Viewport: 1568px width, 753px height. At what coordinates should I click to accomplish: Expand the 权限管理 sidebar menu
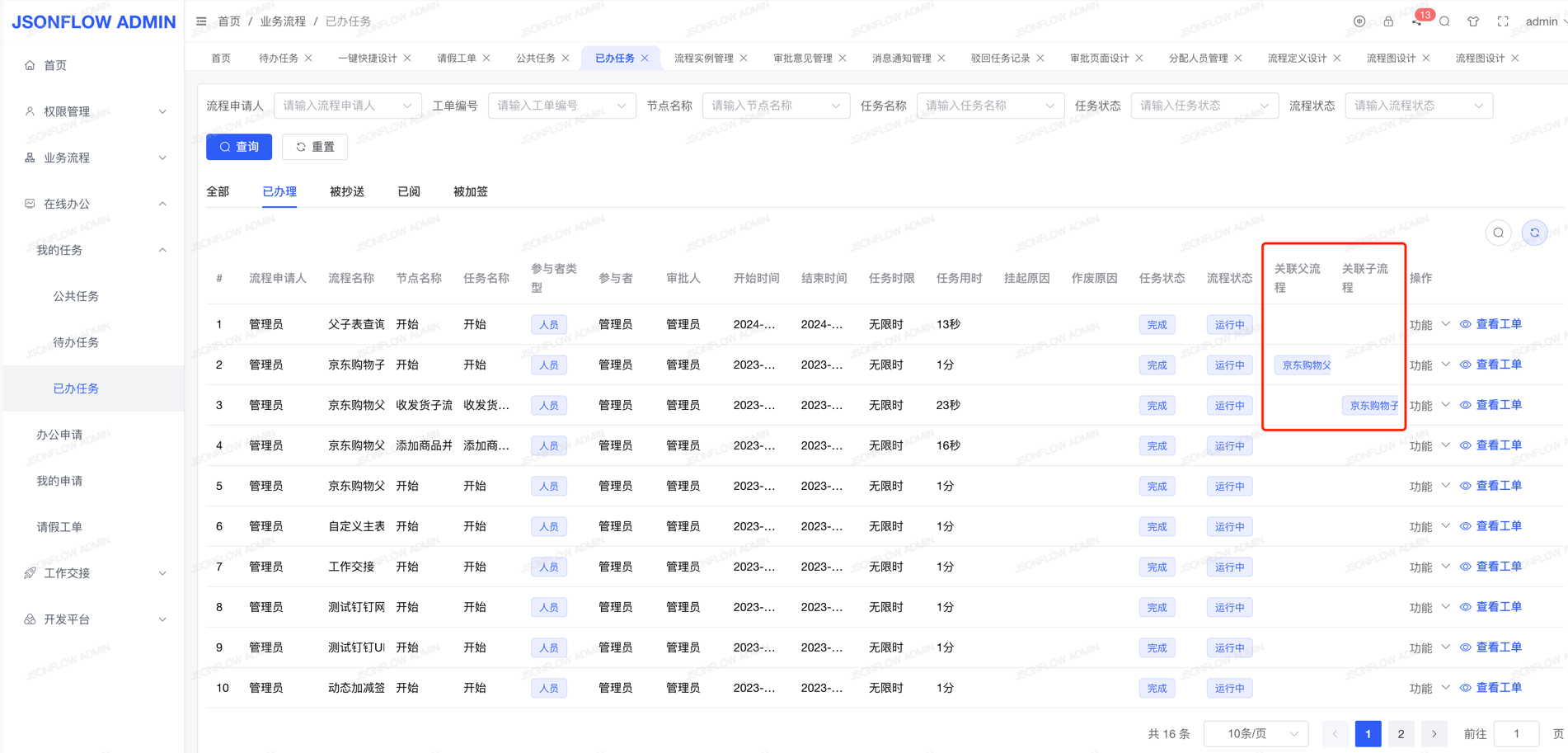[x=94, y=111]
